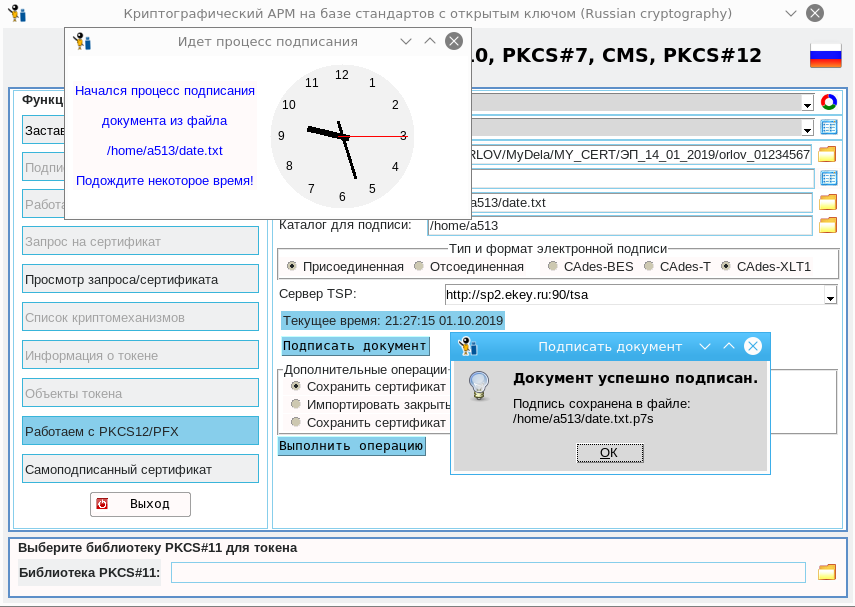This screenshot has height=607, width=855.
Task: Click the colorful circle icon at top right
Action: [828, 102]
